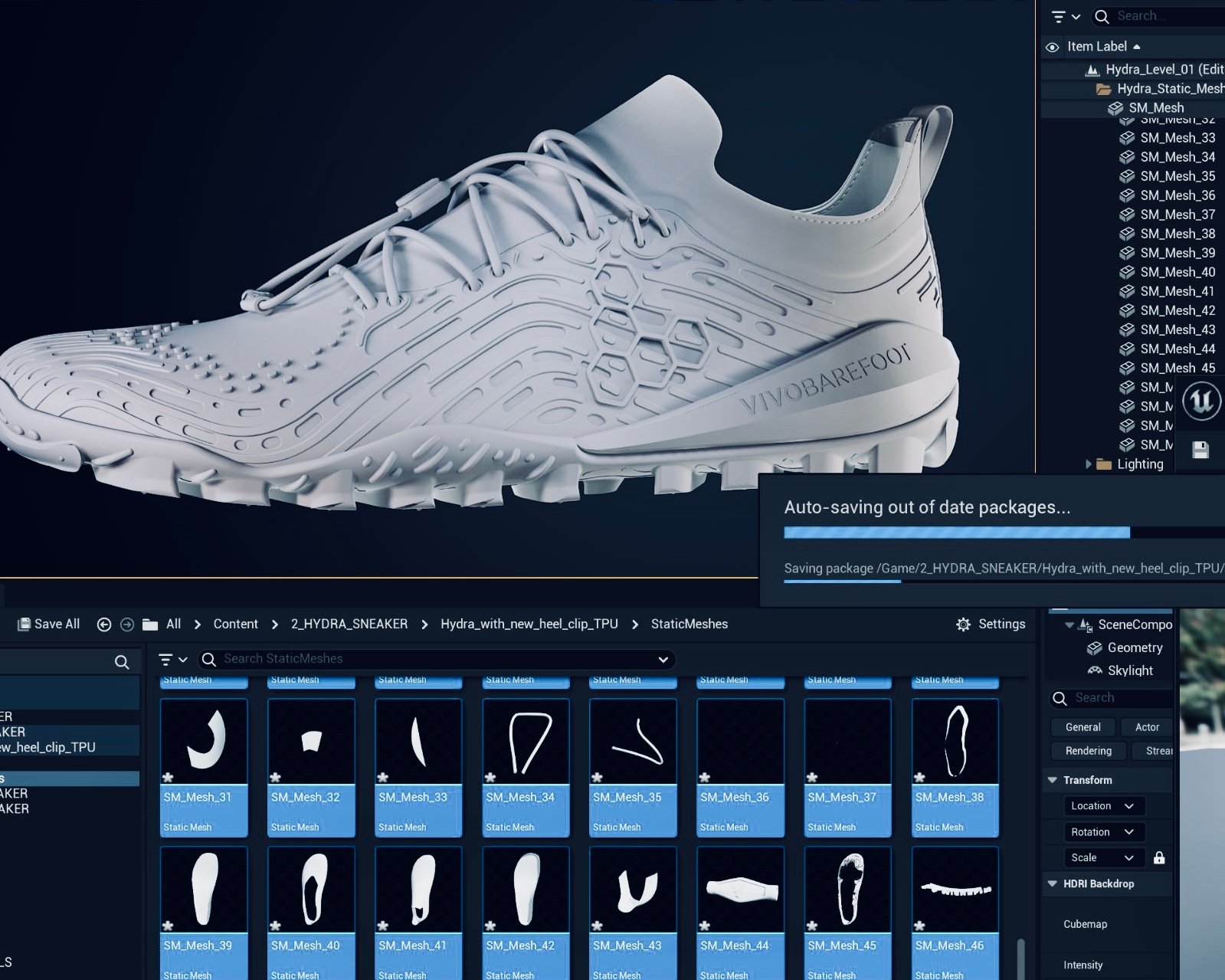Select the All breadcrumb
The width and height of the screenshot is (1225, 980).
coord(174,624)
